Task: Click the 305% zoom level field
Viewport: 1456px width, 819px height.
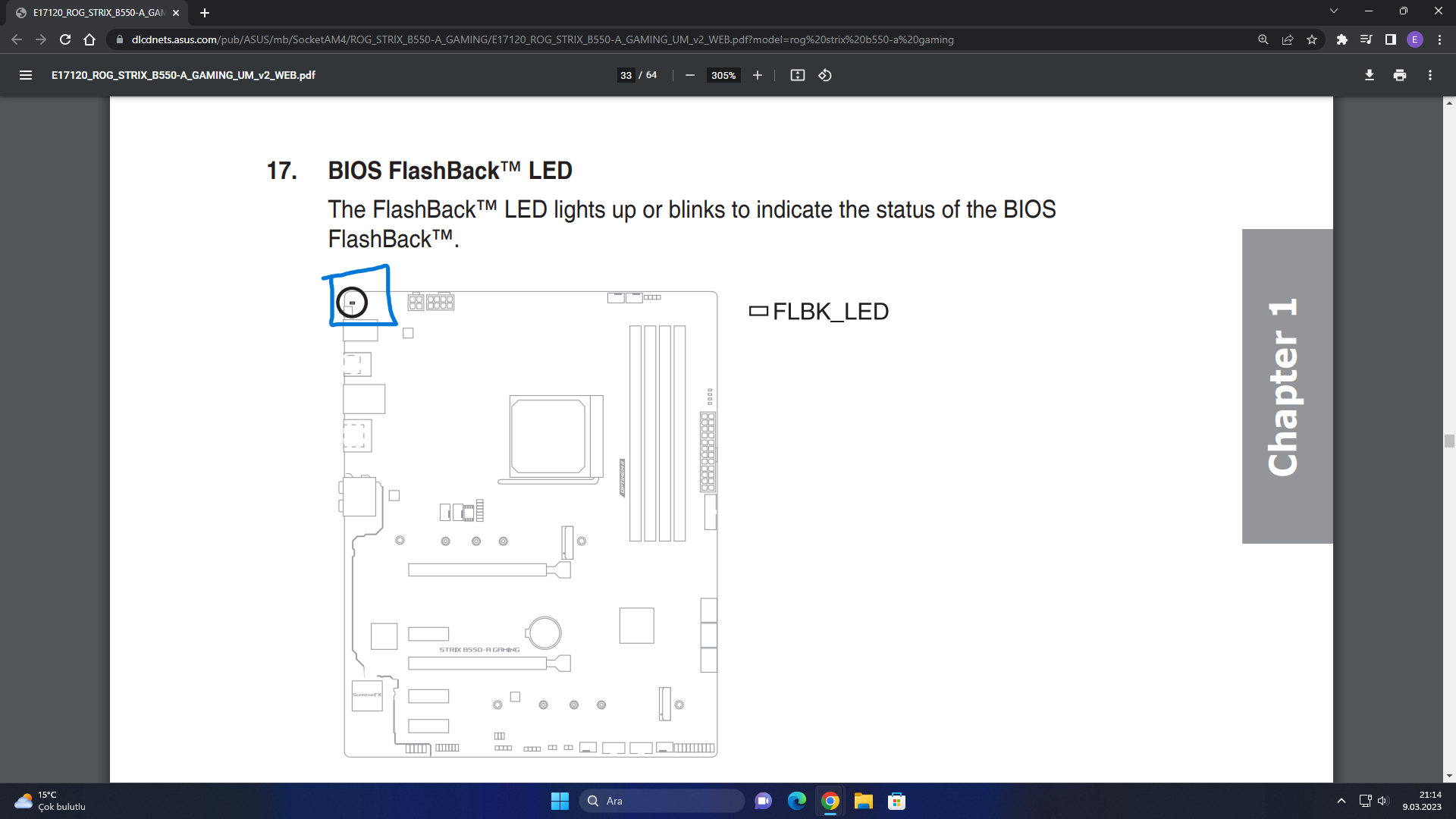Action: pos(723,75)
